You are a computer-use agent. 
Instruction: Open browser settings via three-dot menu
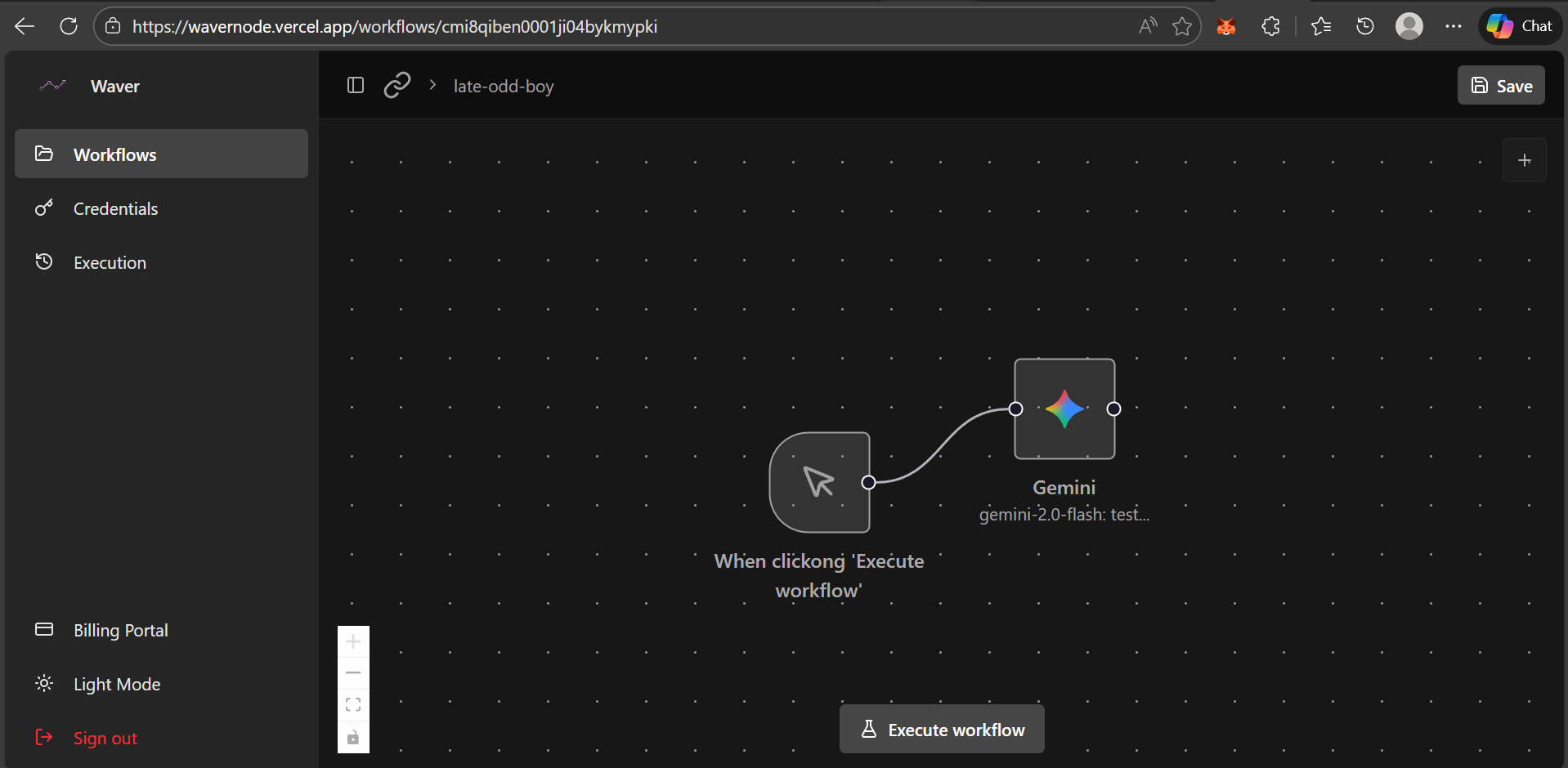(1454, 25)
